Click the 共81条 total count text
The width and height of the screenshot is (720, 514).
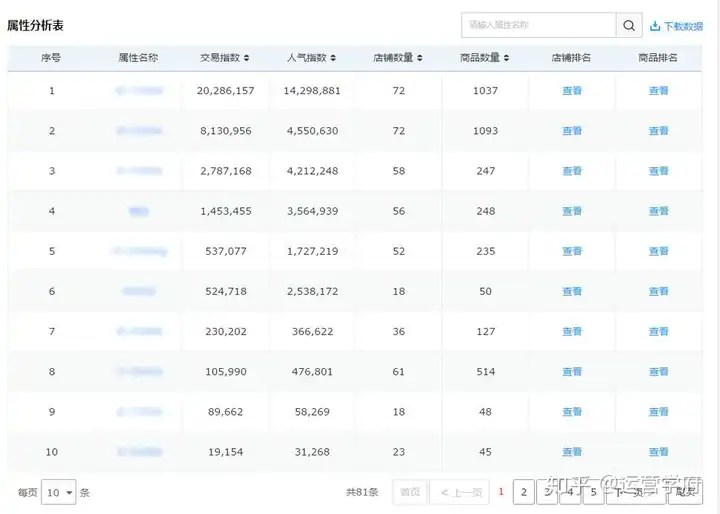[362, 492]
